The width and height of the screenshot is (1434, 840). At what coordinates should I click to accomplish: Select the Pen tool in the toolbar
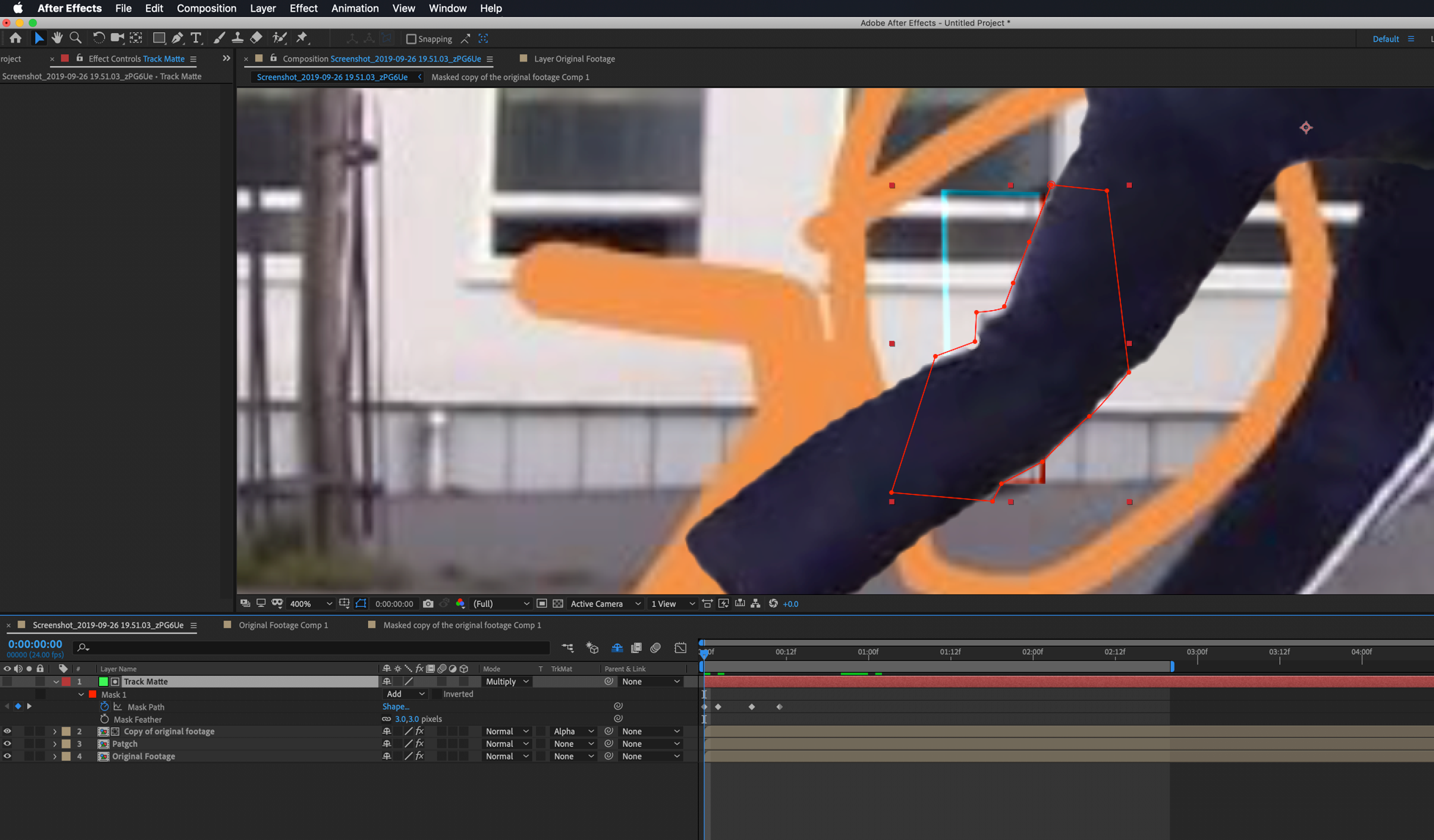177,37
